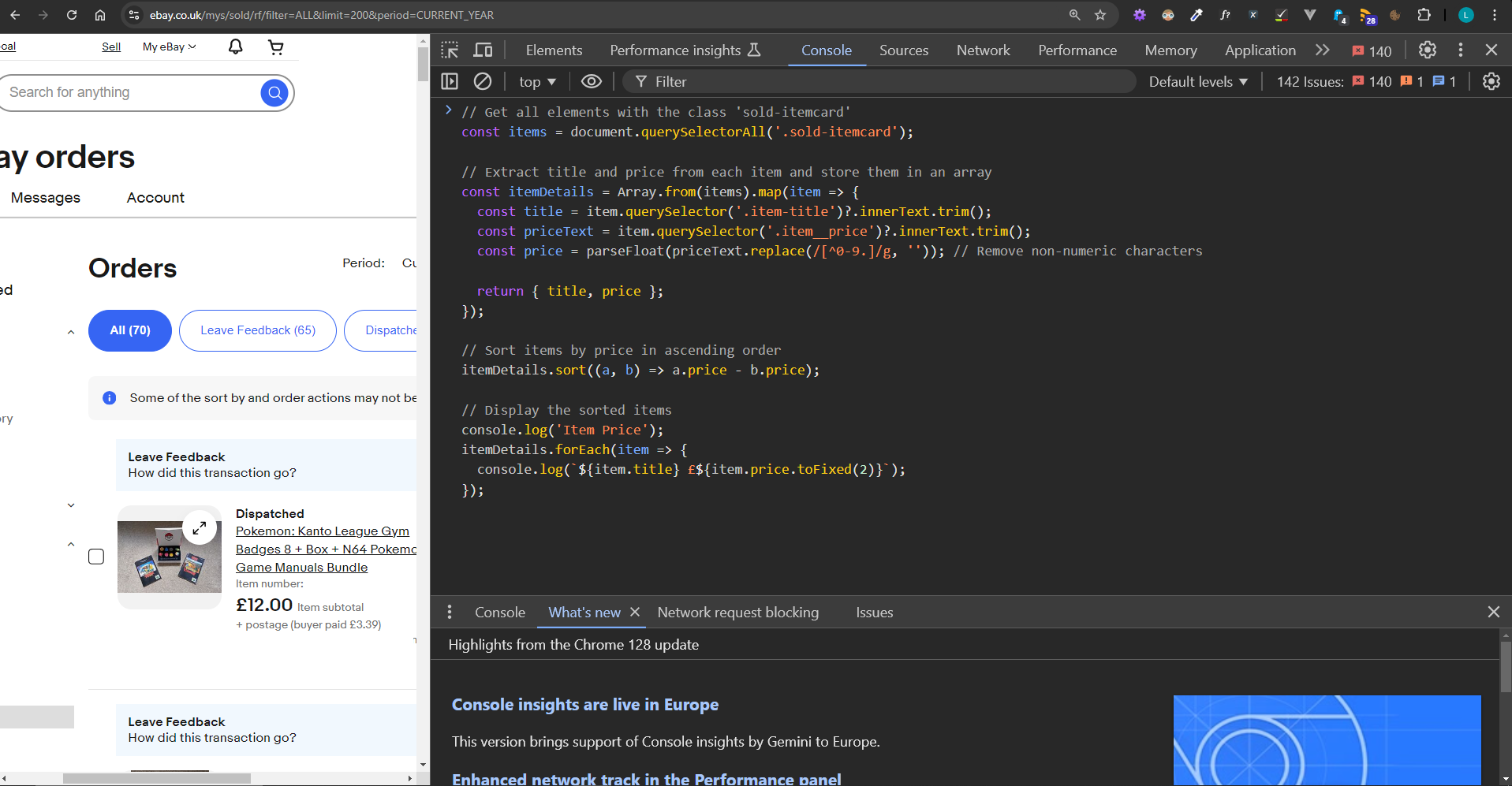Open the Sources tab
This screenshot has height=786, width=1512.
pyautogui.click(x=904, y=50)
